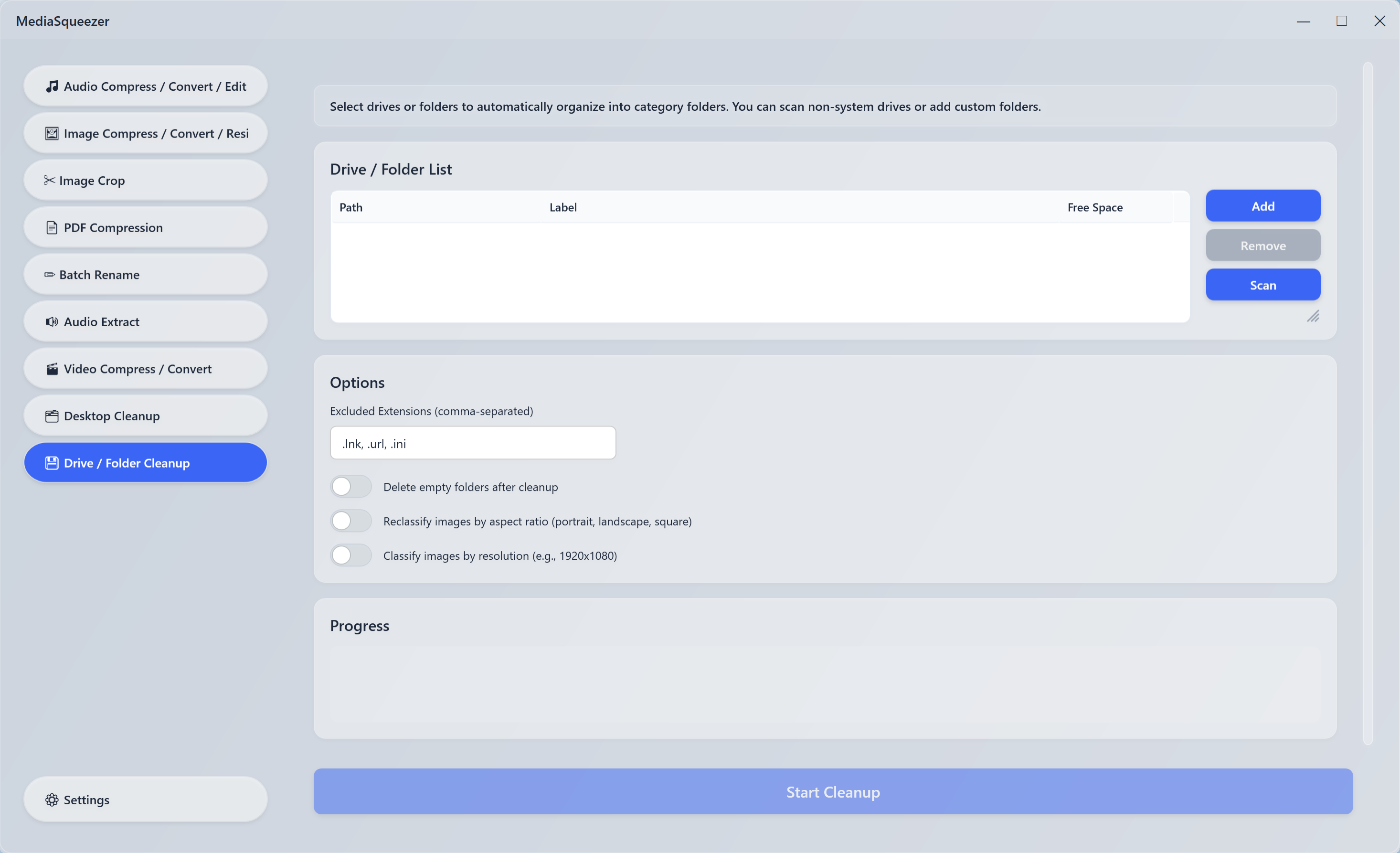Toggle Reclassify images by aspect ratio
The image size is (1400, 853).
(350, 521)
